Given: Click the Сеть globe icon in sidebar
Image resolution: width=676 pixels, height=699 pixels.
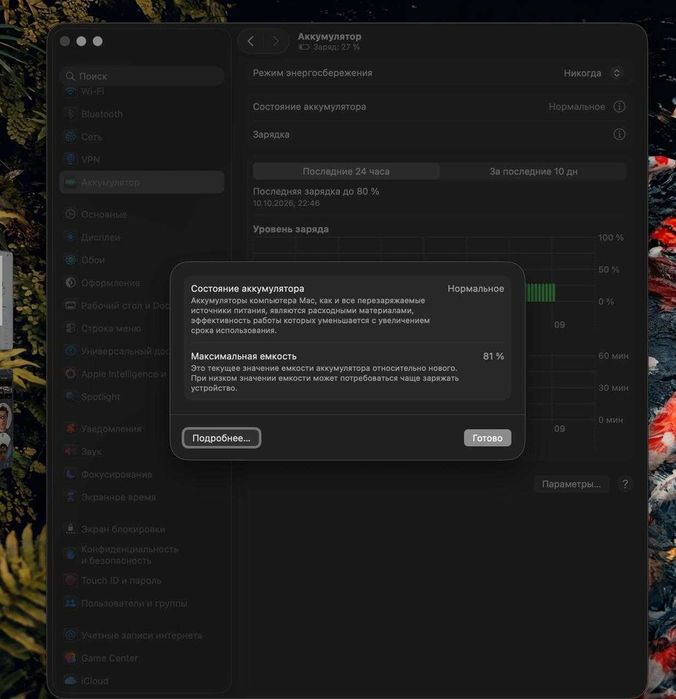Looking at the screenshot, I should pyautogui.click(x=70, y=136).
